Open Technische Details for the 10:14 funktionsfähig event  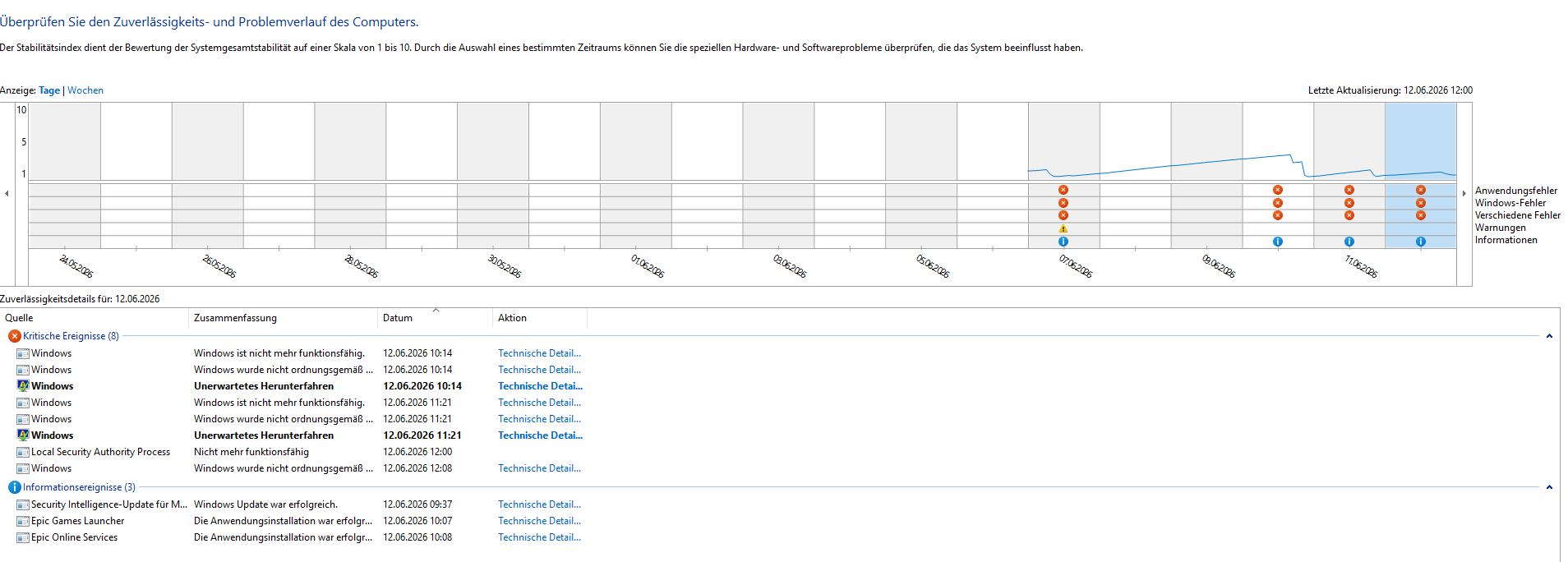point(539,353)
